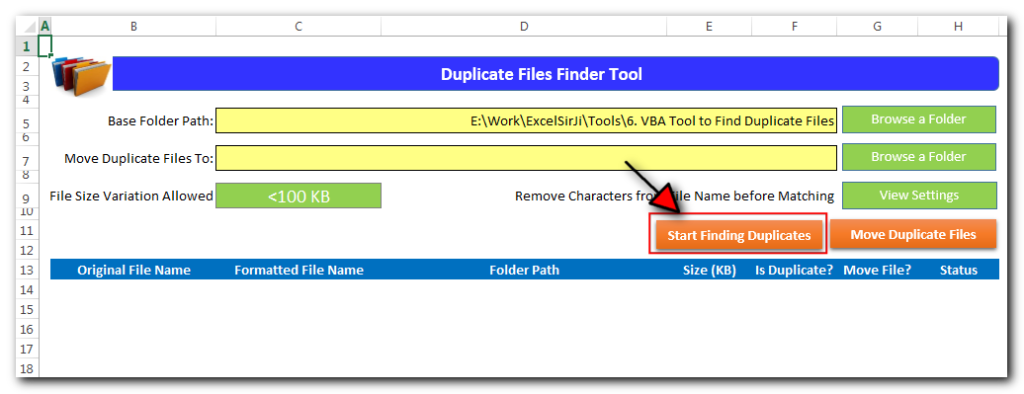
Task: Click the Folder Path column header
Action: pyautogui.click(x=524, y=270)
